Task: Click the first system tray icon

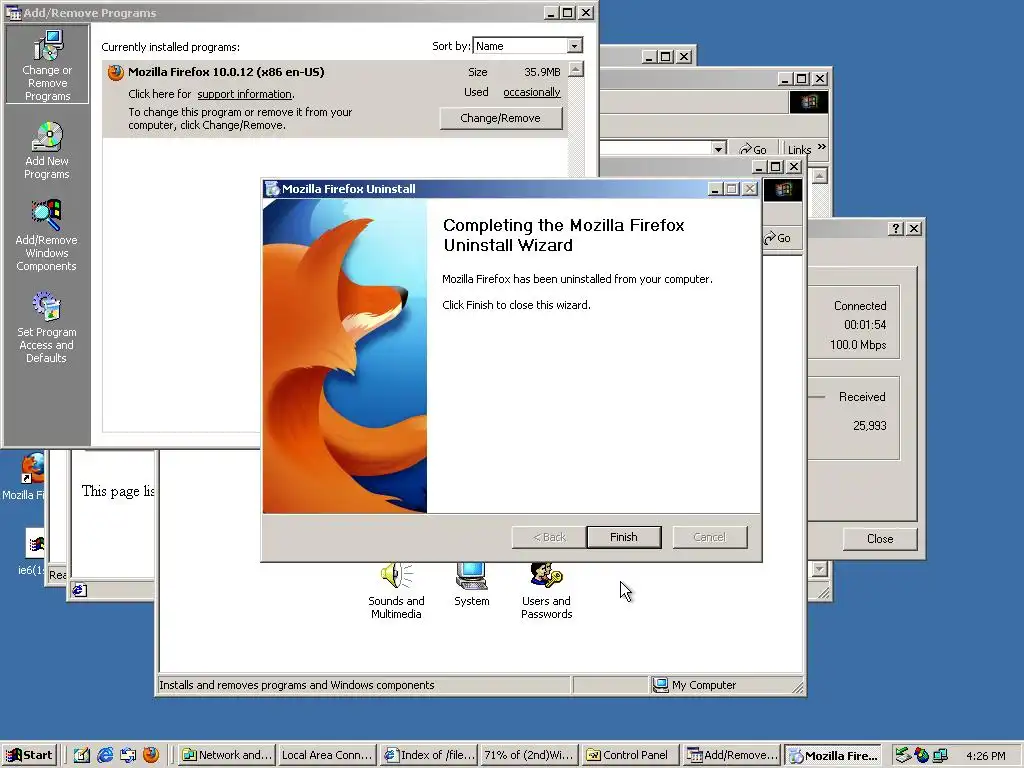Action: (x=903, y=756)
